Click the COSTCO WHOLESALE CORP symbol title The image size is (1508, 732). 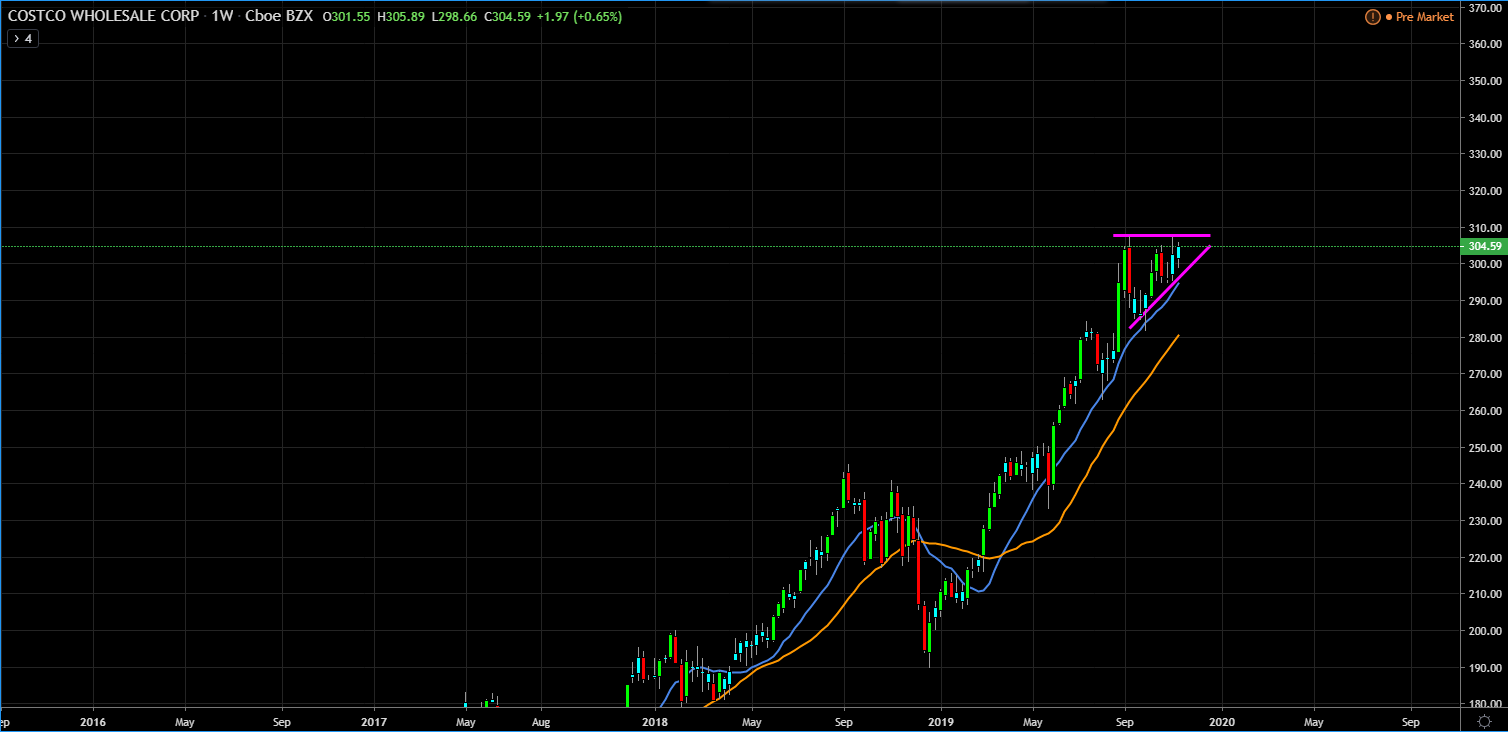click(x=103, y=17)
